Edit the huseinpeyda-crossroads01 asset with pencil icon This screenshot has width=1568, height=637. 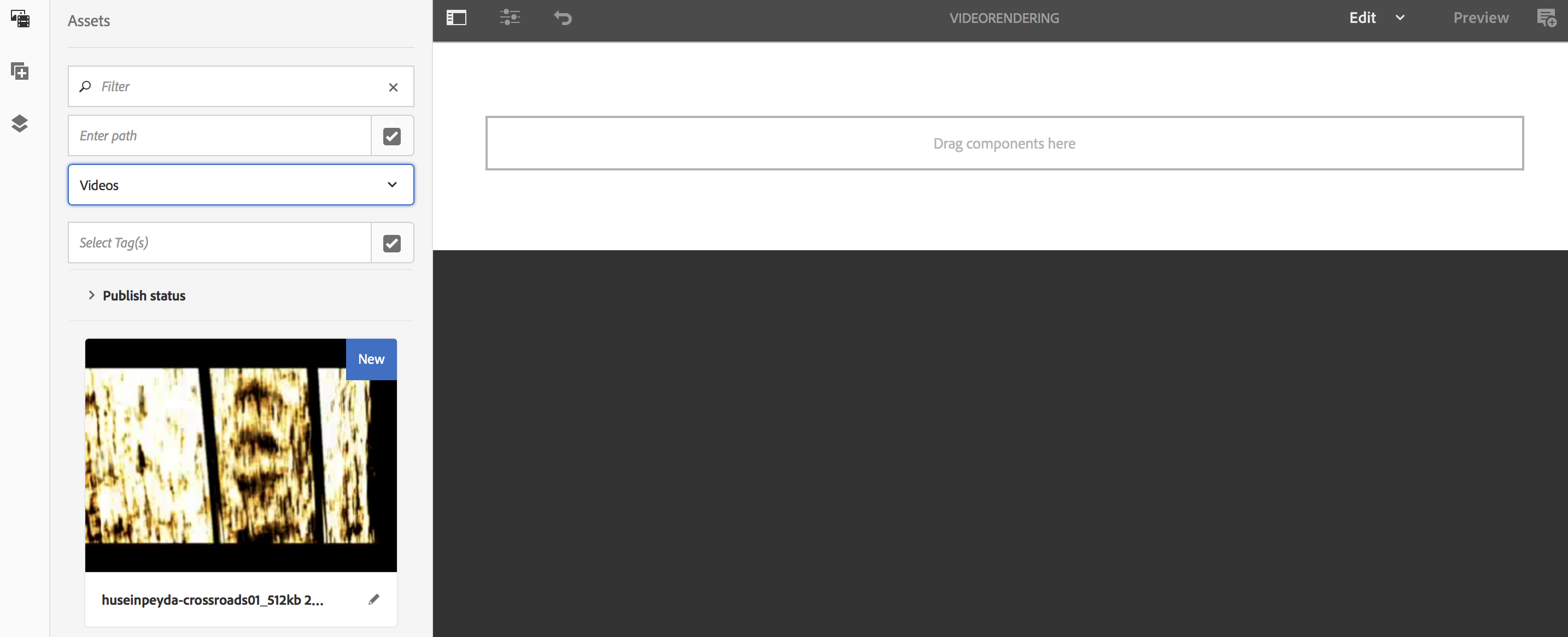[374, 599]
